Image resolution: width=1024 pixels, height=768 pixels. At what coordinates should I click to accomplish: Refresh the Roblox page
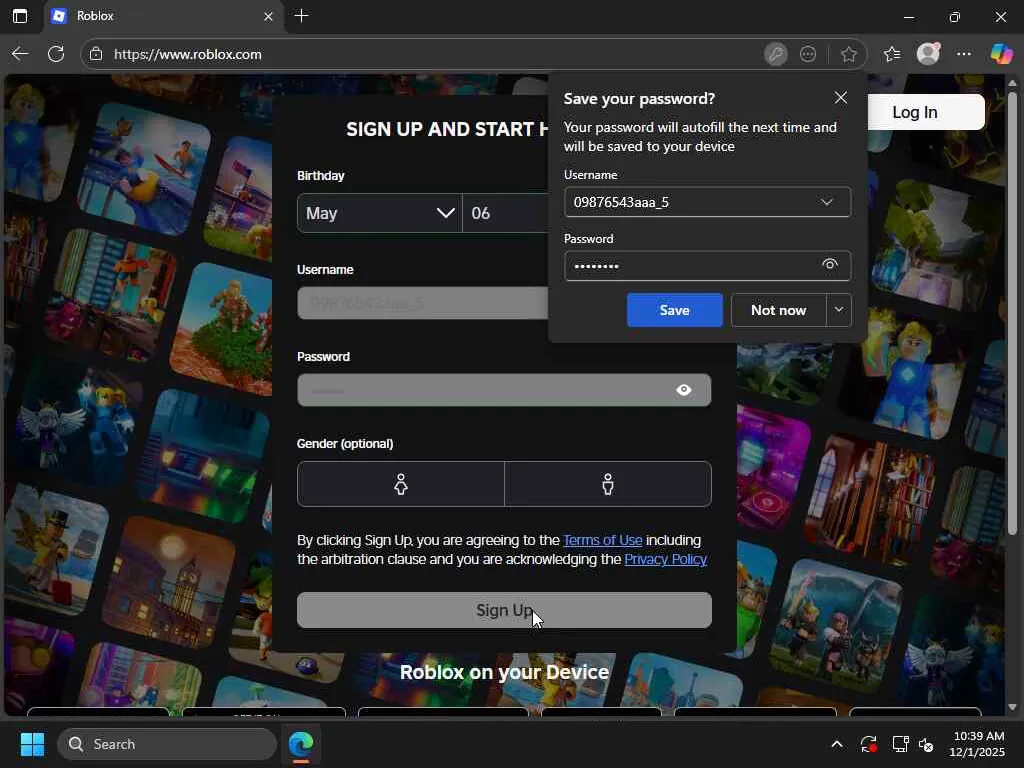coord(56,54)
